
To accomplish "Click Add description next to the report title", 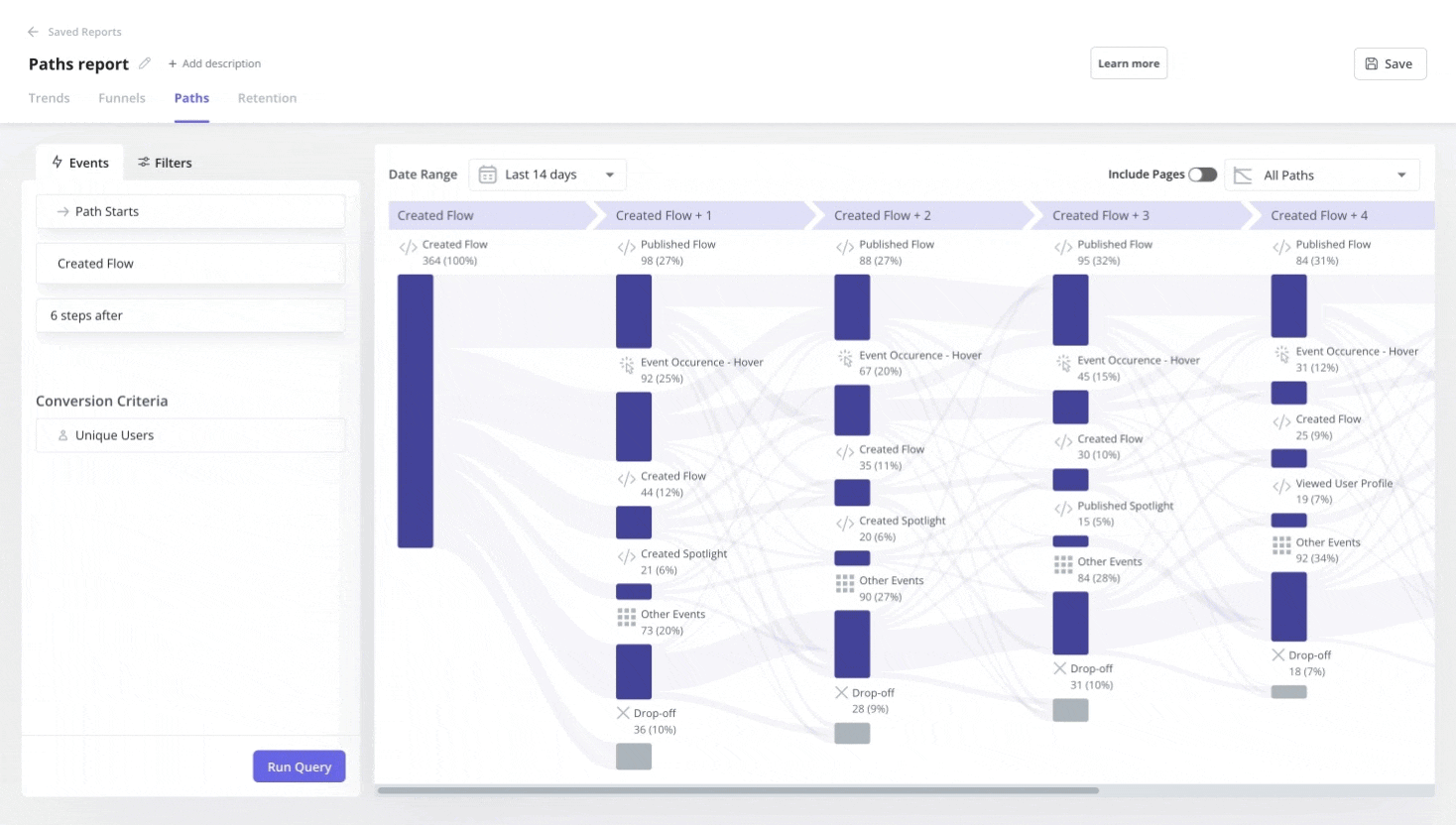I will pos(214,63).
